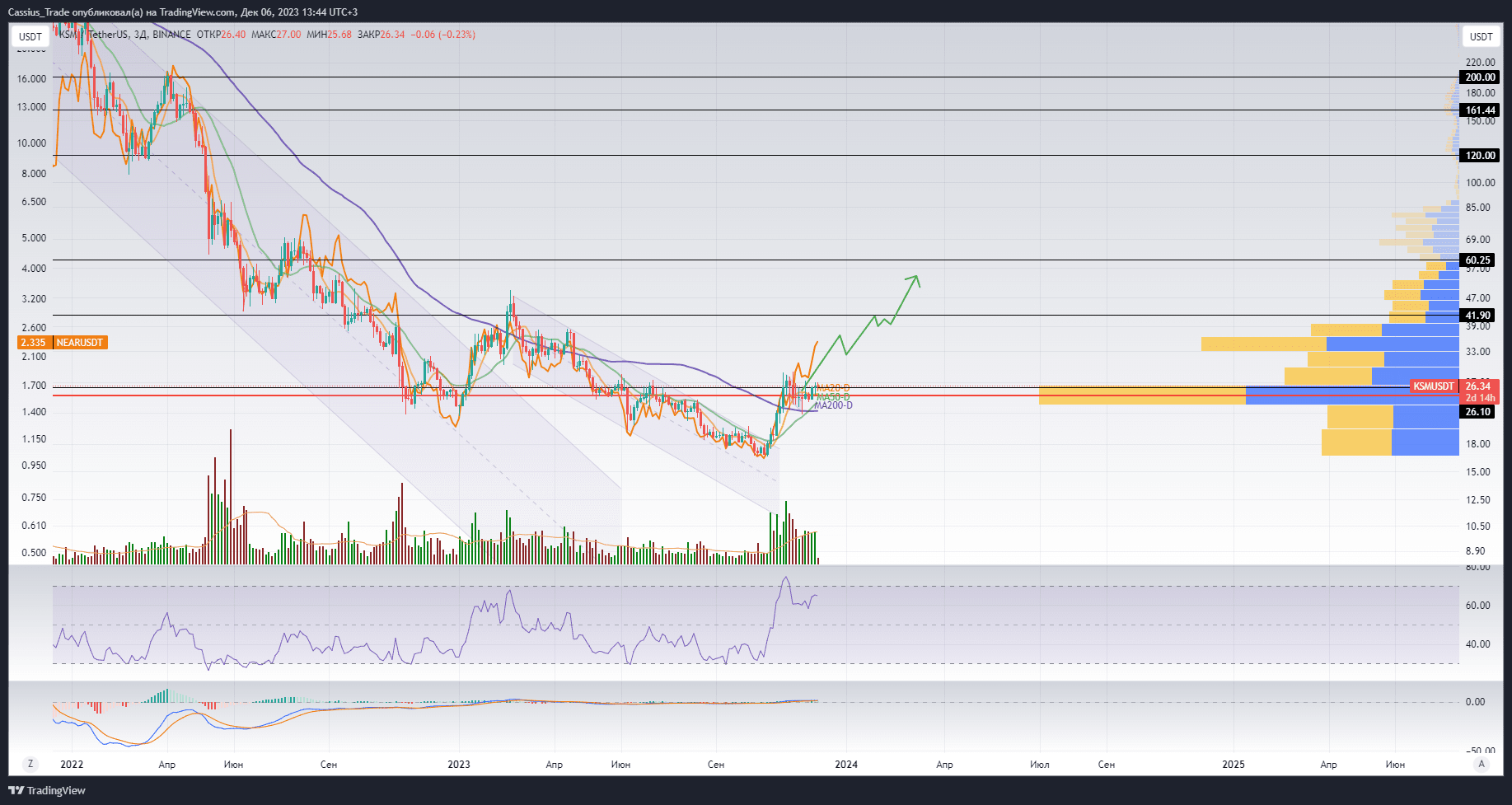Click the 1.150 tick on the left price scale
Image resolution: width=1512 pixels, height=805 pixels.
(x=34, y=439)
